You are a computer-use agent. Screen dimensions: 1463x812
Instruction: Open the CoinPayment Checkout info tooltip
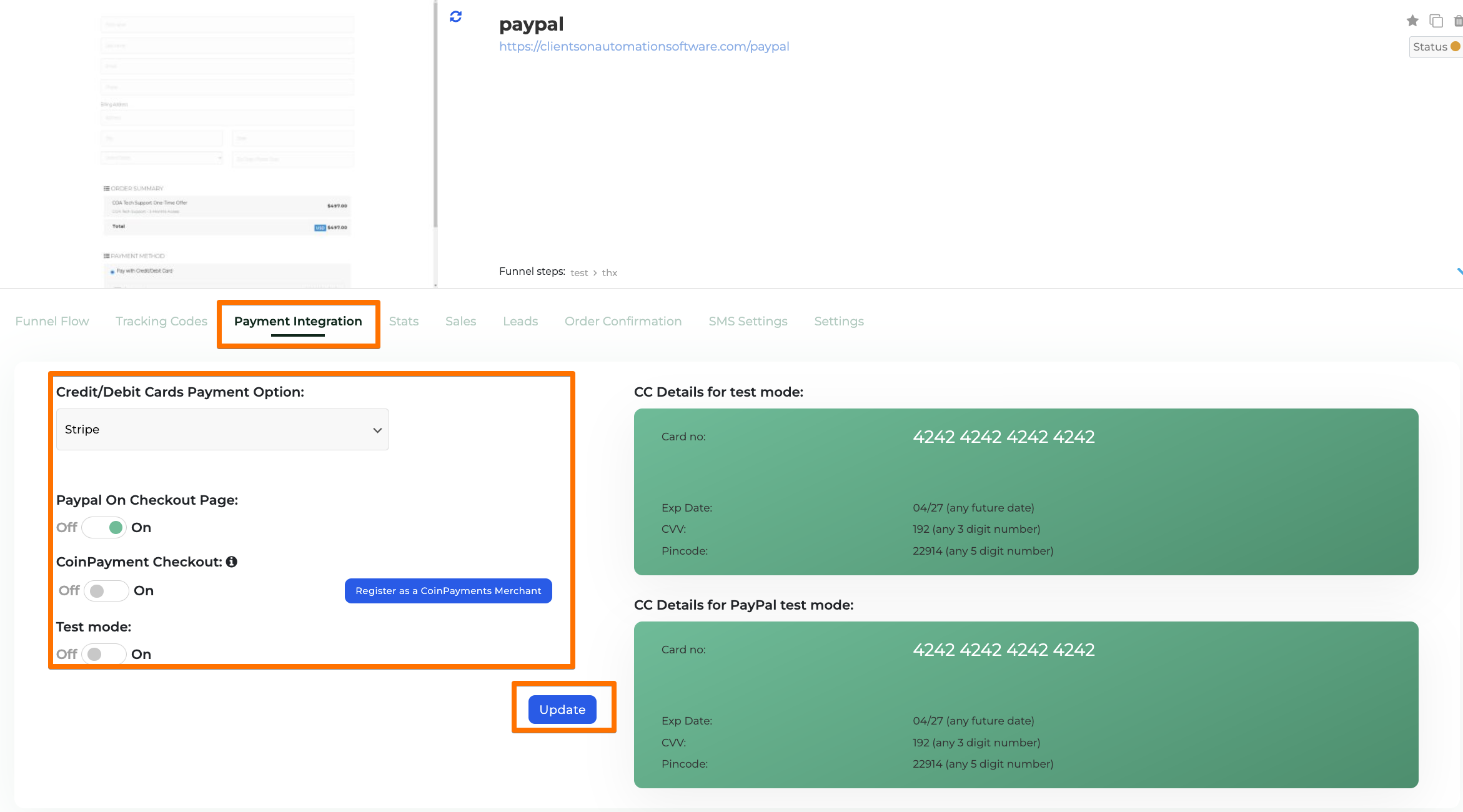click(x=232, y=562)
